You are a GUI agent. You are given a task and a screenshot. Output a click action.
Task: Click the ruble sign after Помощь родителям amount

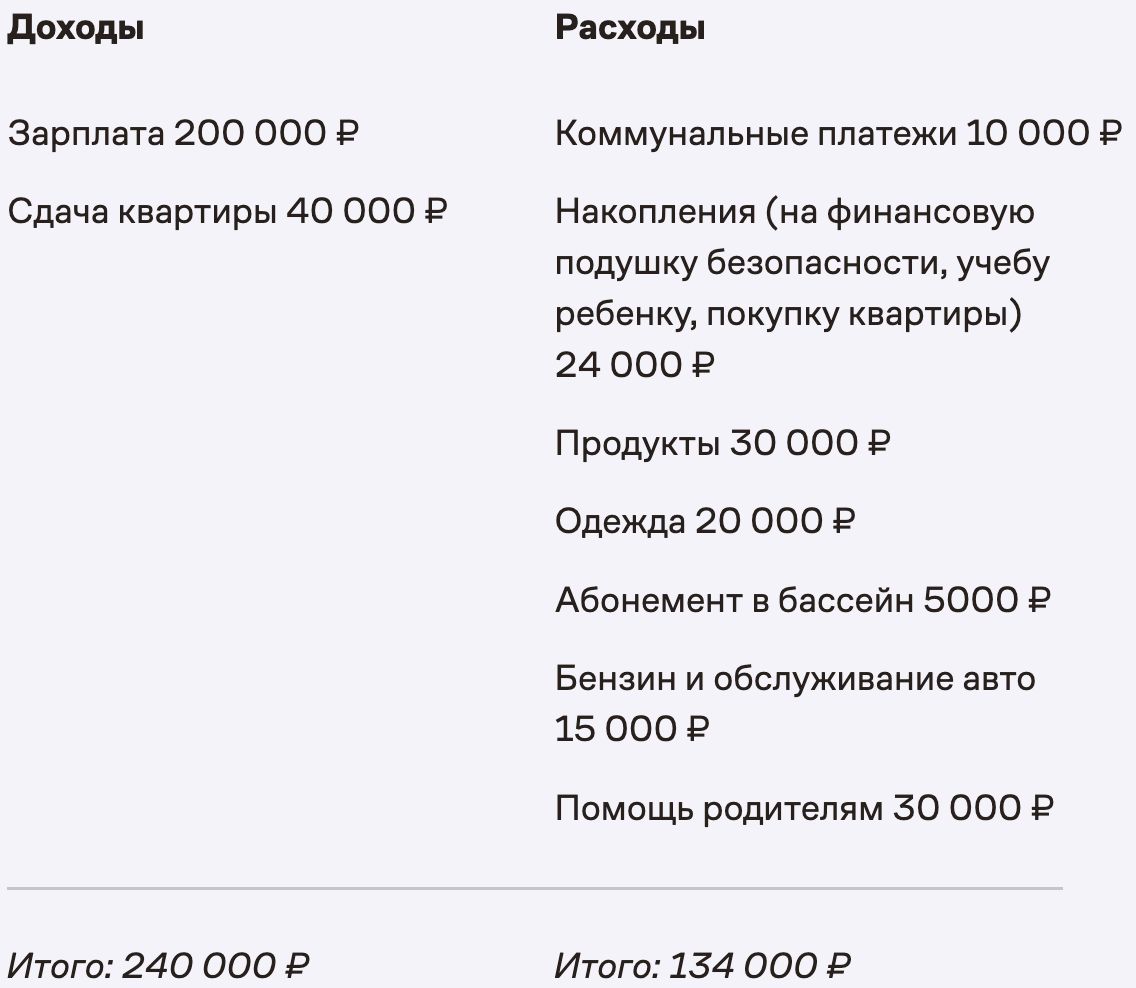pyautogui.click(x=1042, y=808)
